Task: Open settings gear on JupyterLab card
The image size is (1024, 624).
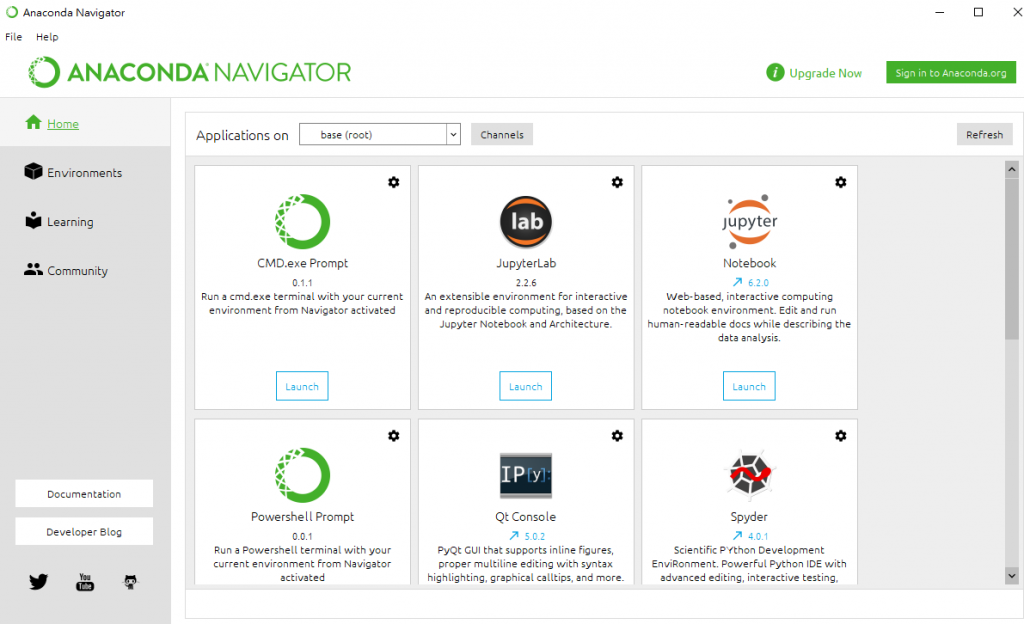Action: click(617, 182)
